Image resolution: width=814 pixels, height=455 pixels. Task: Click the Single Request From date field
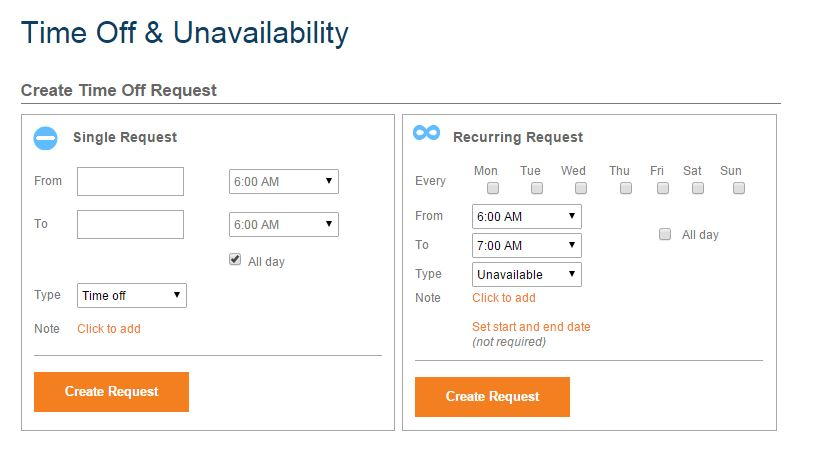pyautogui.click(x=130, y=181)
